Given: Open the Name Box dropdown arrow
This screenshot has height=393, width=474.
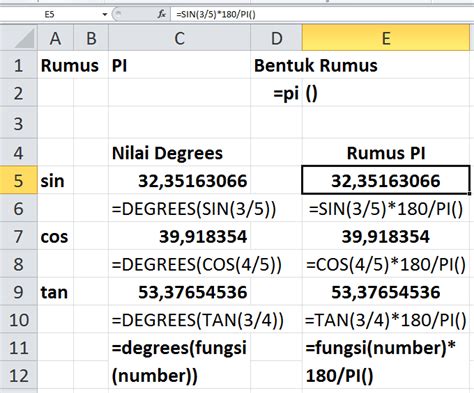Looking at the screenshot, I should tap(105, 14).
